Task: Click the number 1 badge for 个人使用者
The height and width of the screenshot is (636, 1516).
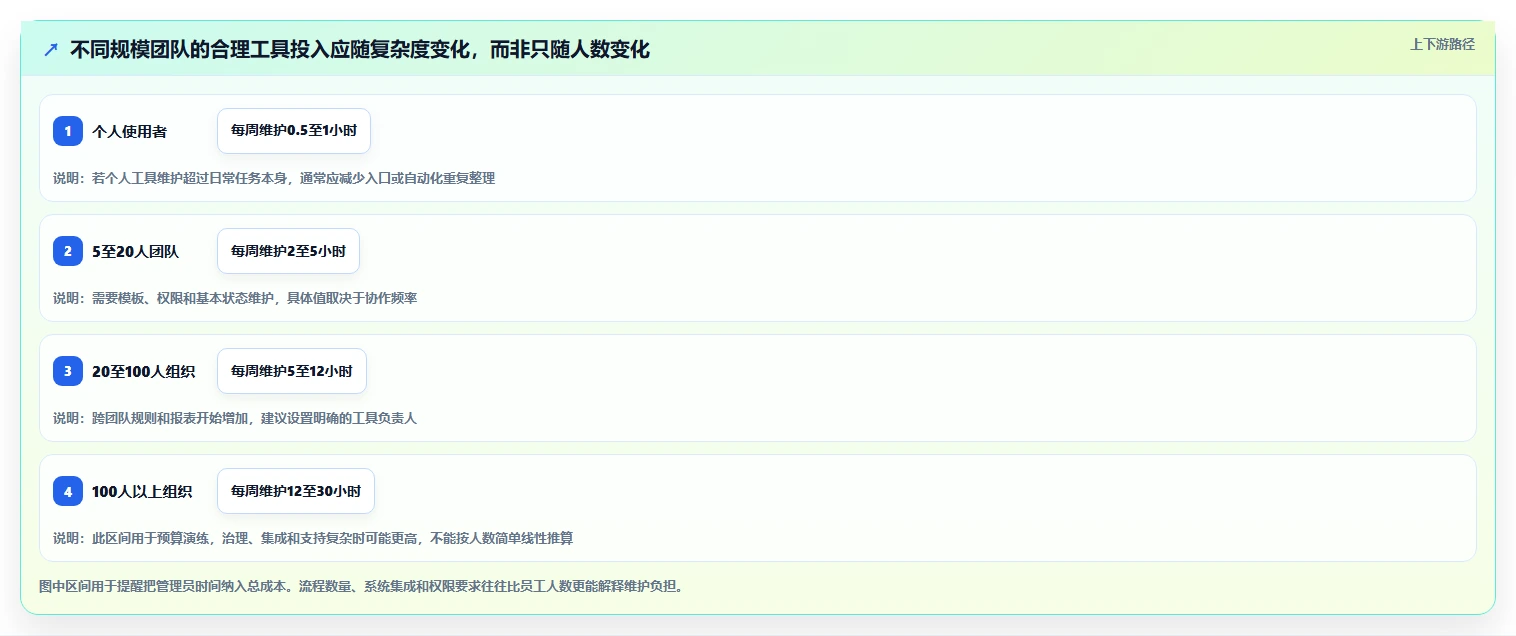Action: pos(68,131)
